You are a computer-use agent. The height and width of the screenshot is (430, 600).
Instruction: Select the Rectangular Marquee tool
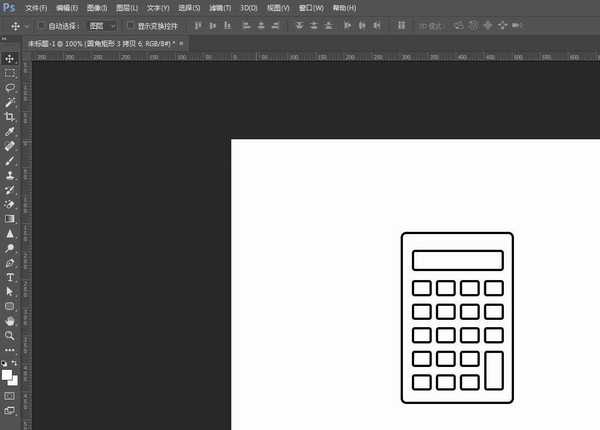(x=10, y=73)
